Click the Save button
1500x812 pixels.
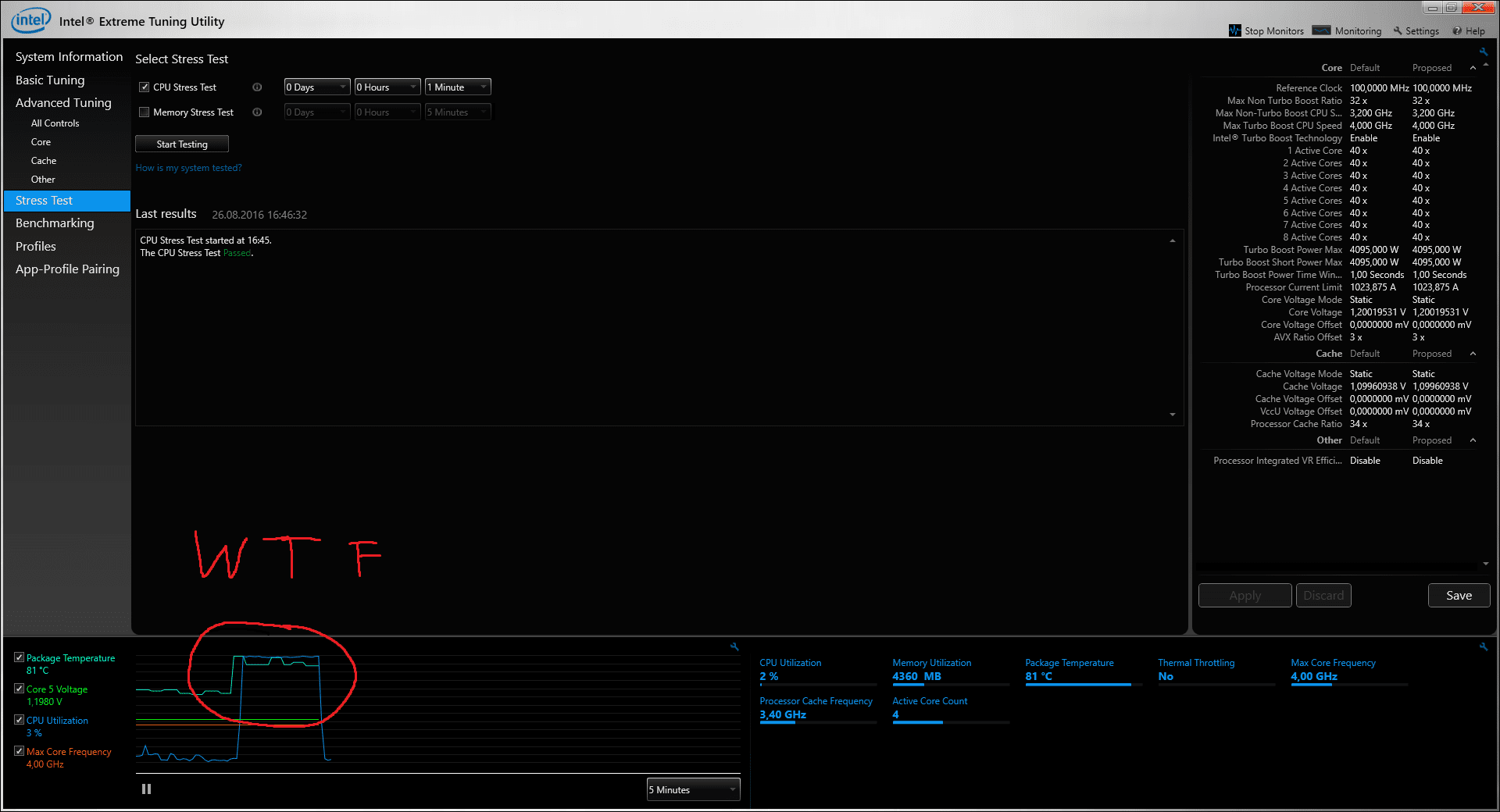[1459, 596]
